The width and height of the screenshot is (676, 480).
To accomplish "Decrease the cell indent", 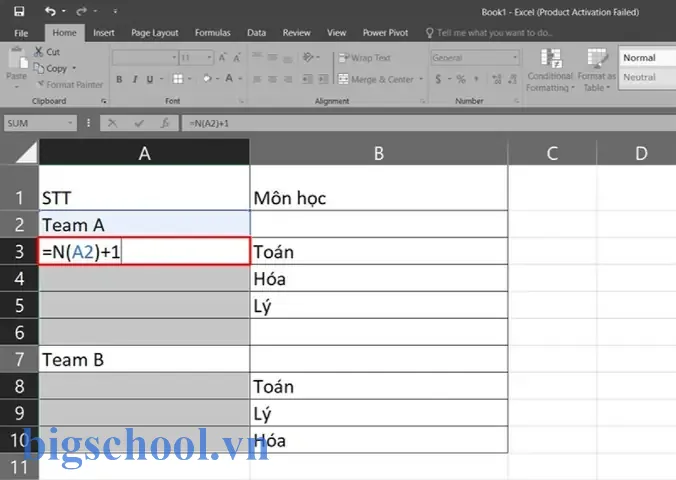I will pos(307,79).
